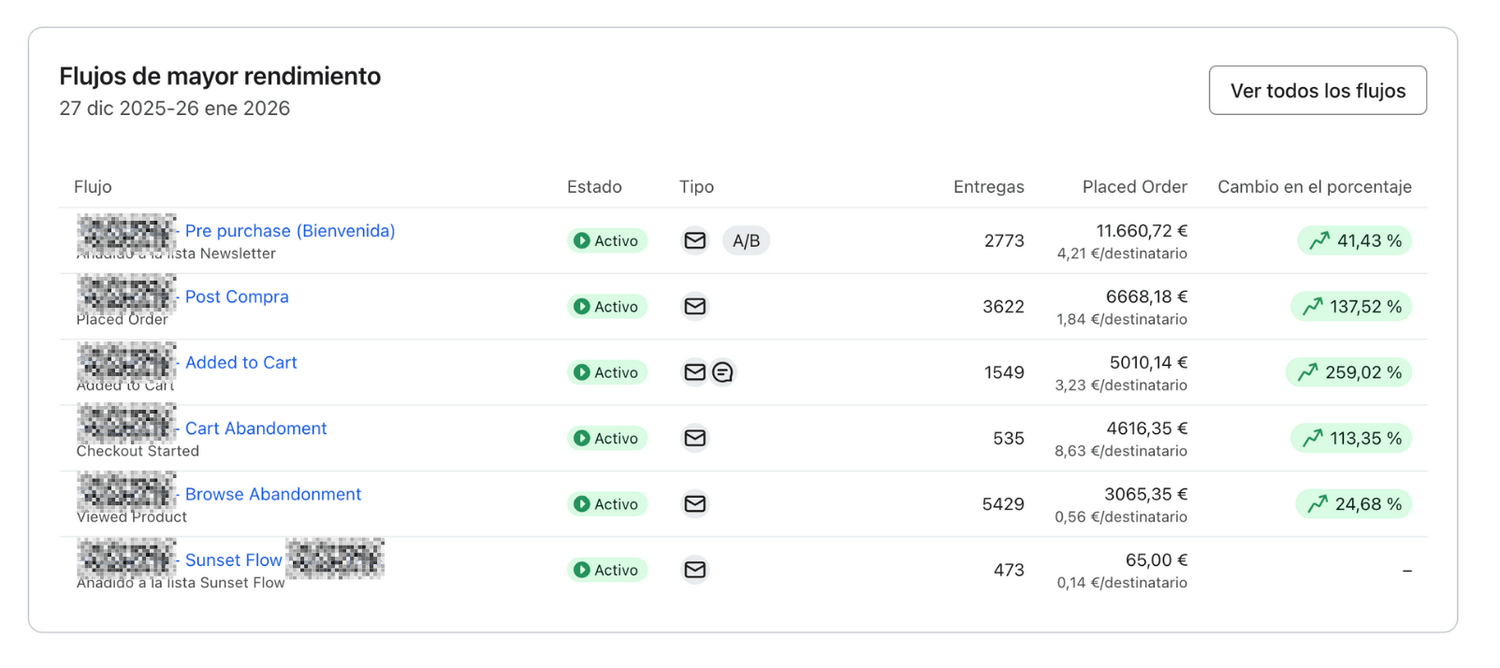This screenshot has width=1500, height=668.
Task: Click email icon in Sunset Flow row
Action: tap(695, 570)
